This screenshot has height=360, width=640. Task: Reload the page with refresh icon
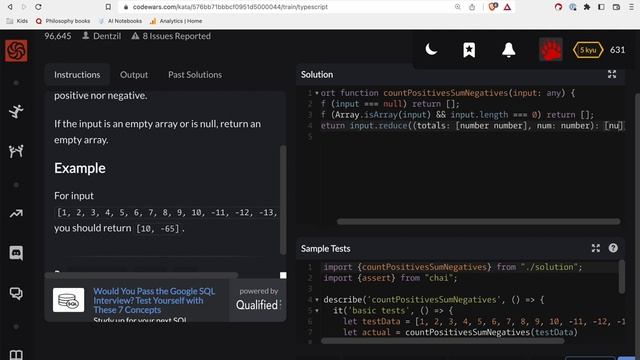pos(38,7)
